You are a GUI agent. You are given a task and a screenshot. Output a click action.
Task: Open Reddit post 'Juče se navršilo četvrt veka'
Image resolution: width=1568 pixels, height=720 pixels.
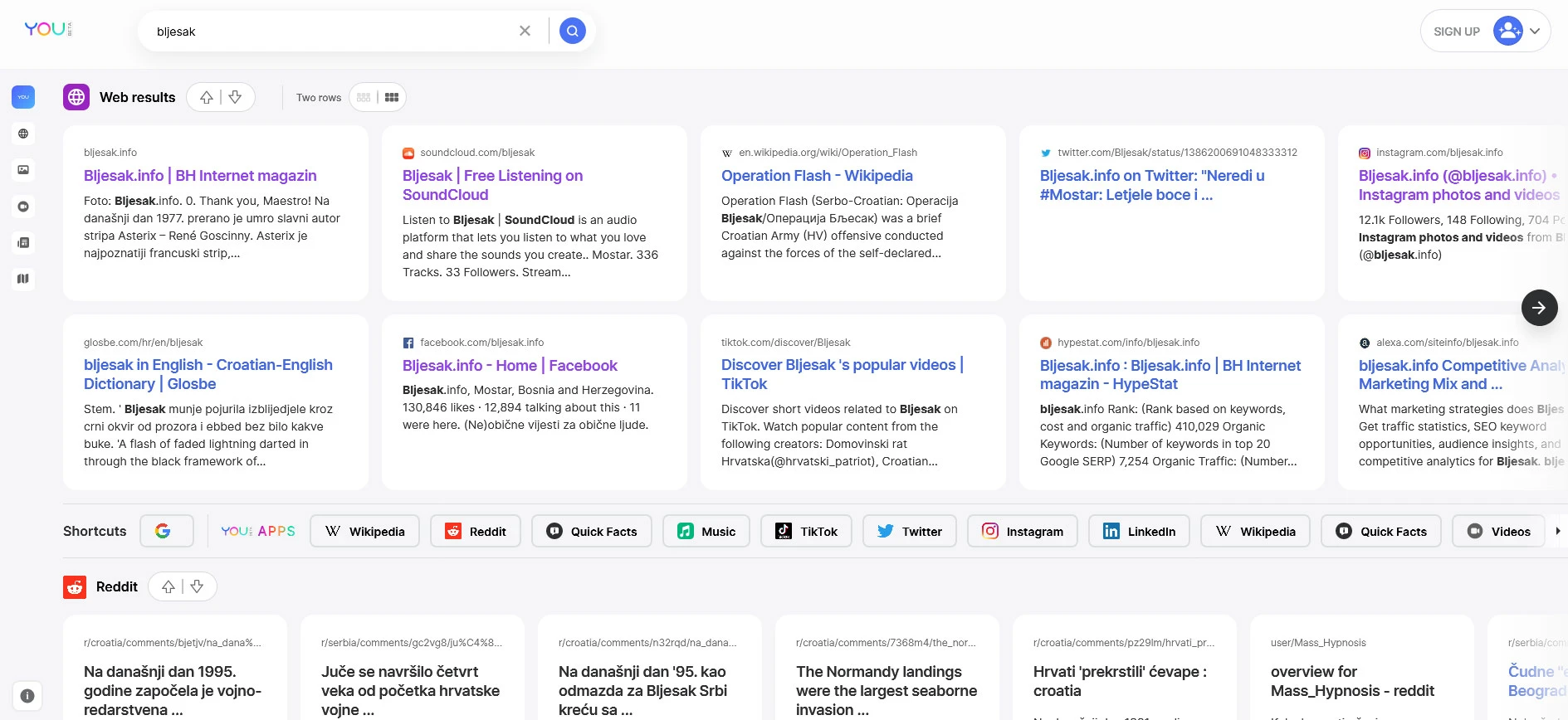[x=411, y=691]
